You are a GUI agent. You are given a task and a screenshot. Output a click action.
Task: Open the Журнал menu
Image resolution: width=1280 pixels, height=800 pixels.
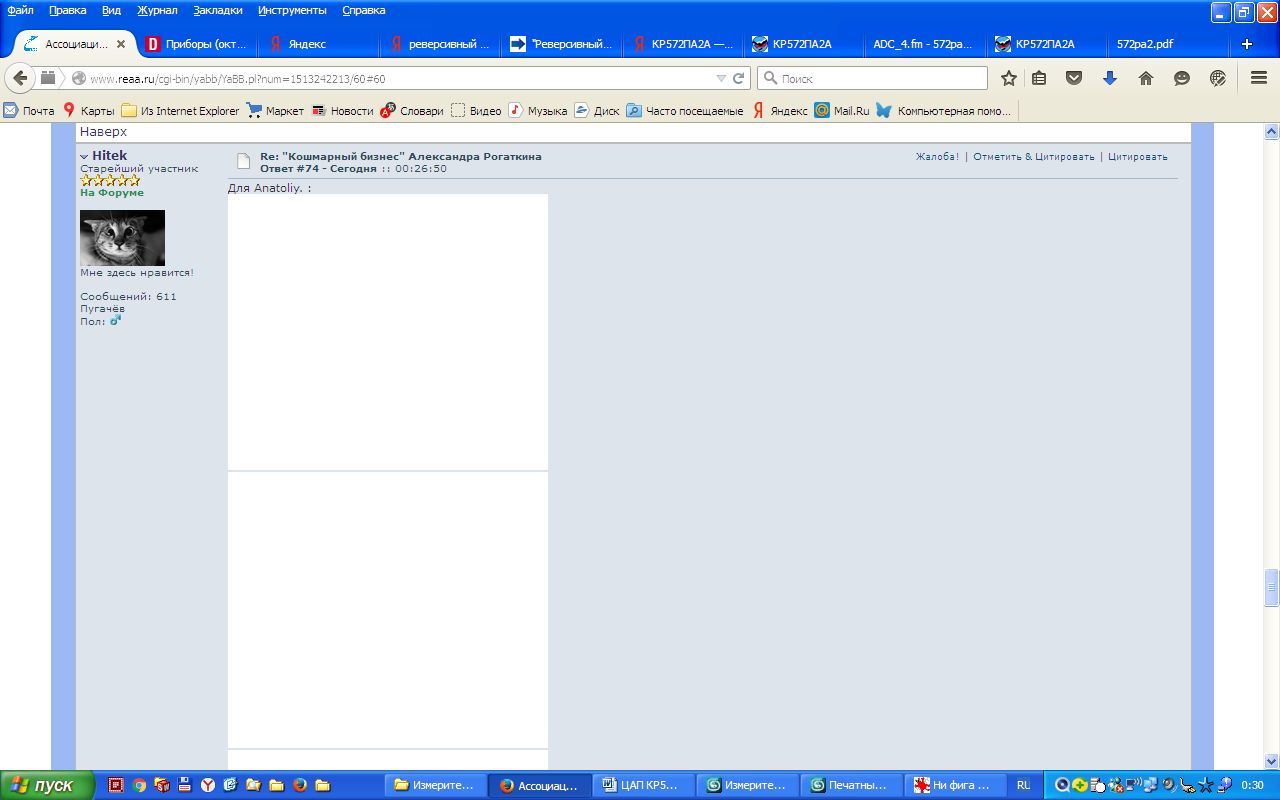click(x=157, y=10)
